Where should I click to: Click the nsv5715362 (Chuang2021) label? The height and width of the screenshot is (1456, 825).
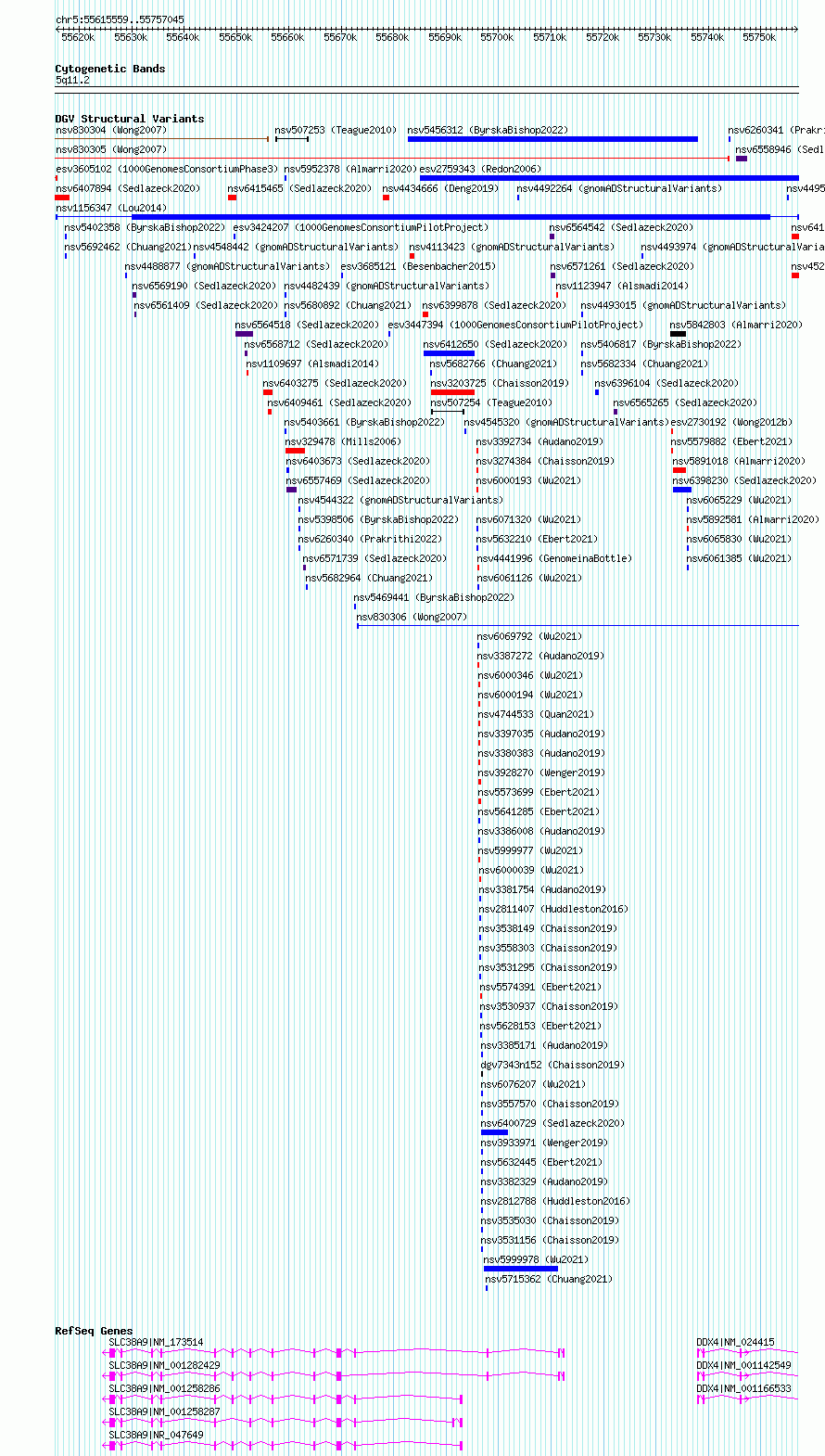(550, 1279)
